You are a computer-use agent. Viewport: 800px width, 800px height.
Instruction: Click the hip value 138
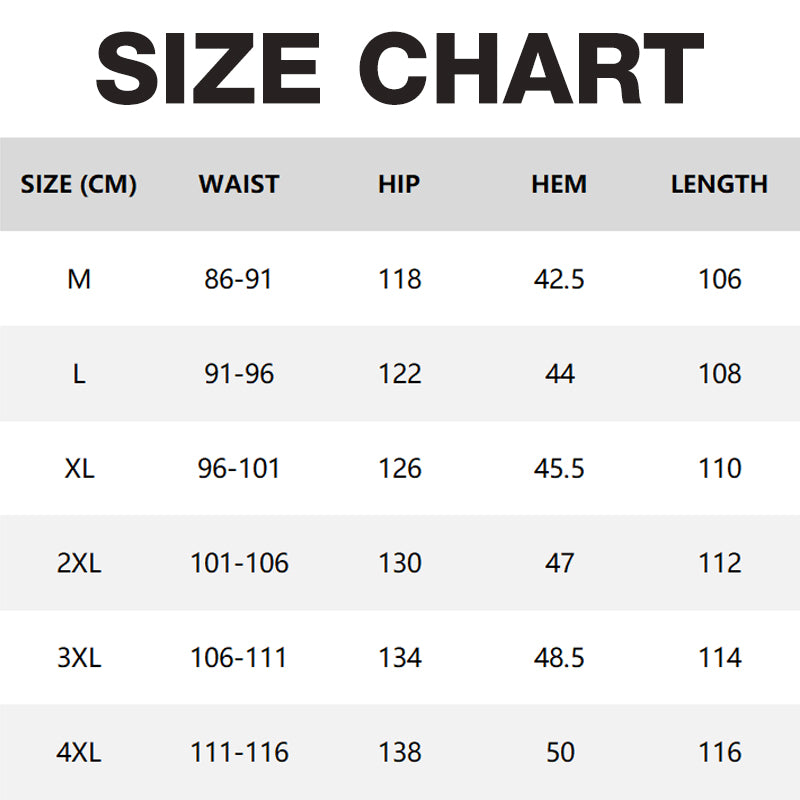[x=399, y=752]
